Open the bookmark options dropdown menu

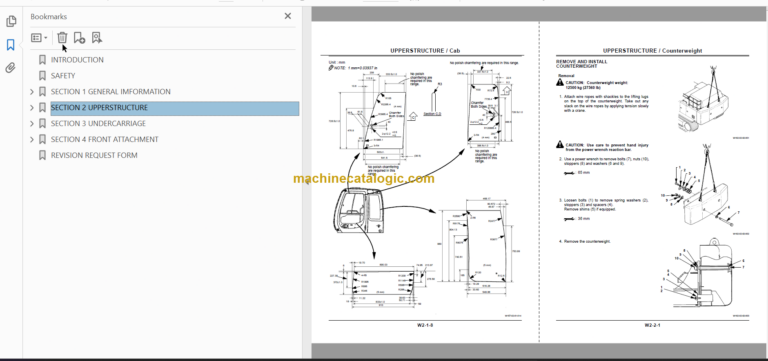tap(39, 38)
